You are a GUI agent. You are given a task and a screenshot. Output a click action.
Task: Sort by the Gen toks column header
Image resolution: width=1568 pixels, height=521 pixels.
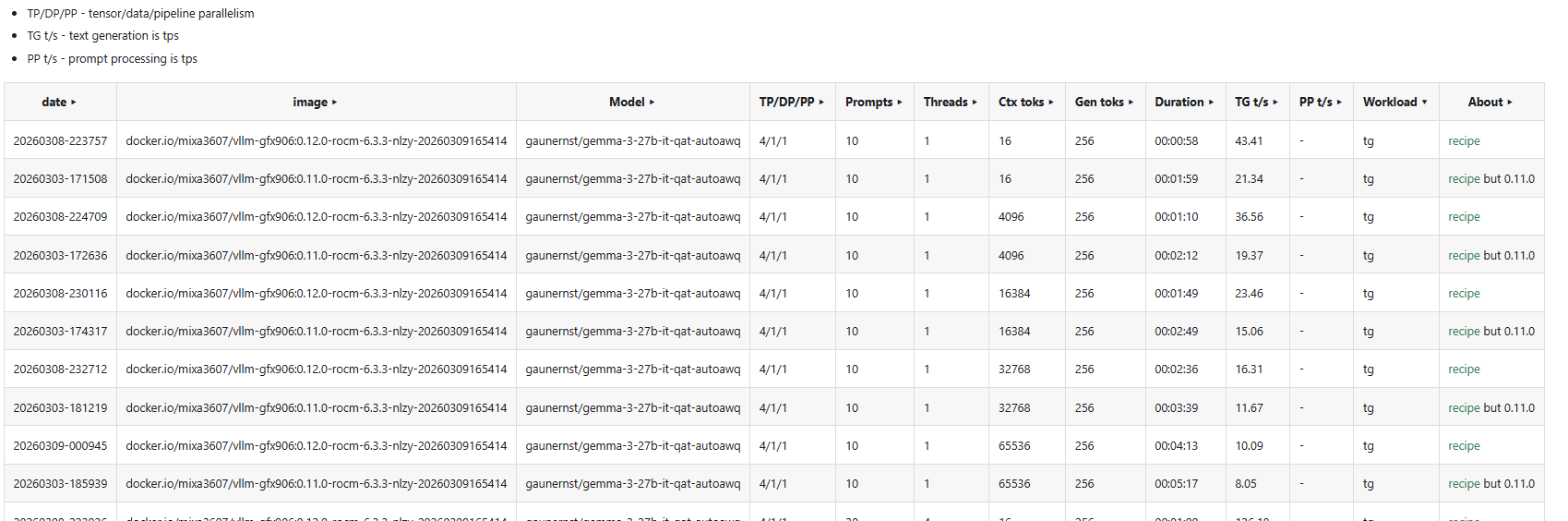pyautogui.click(x=1105, y=102)
